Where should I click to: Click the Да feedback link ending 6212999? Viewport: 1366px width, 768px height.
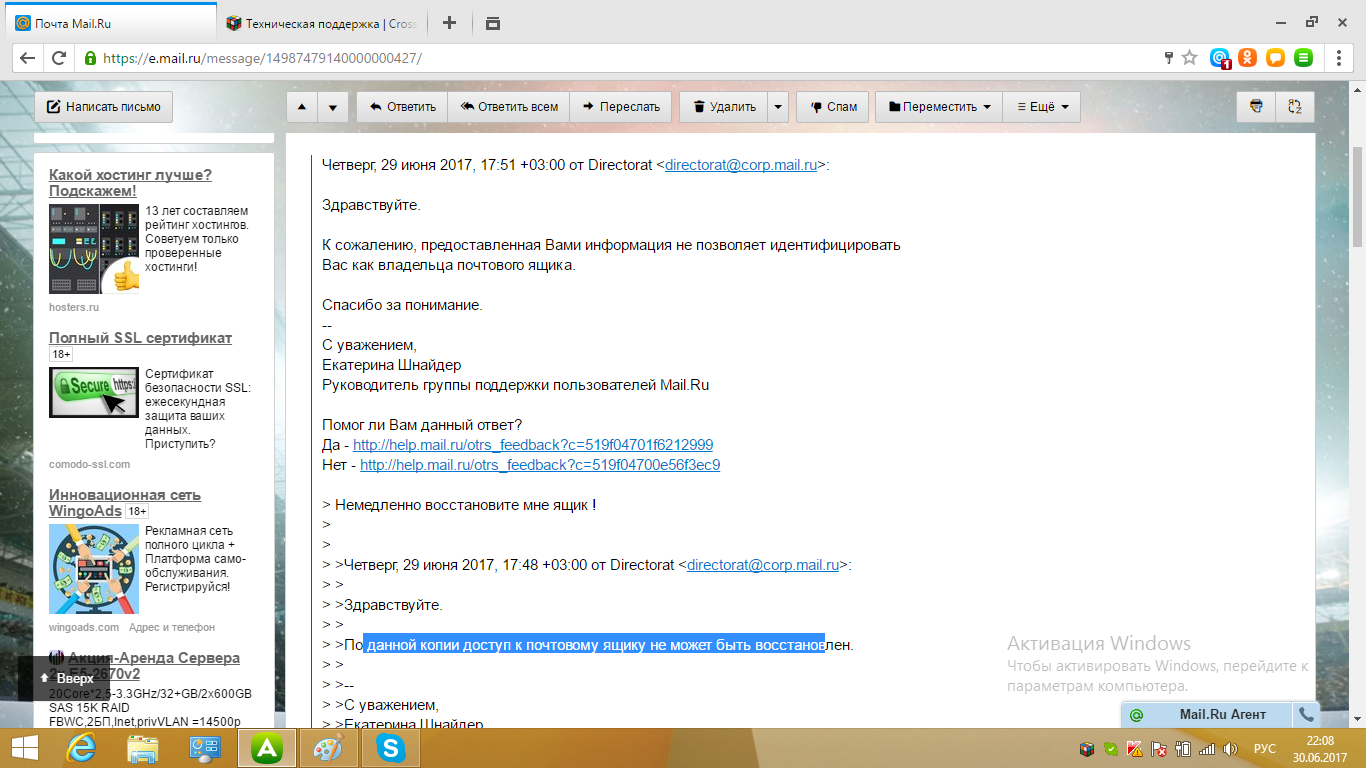click(533, 445)
